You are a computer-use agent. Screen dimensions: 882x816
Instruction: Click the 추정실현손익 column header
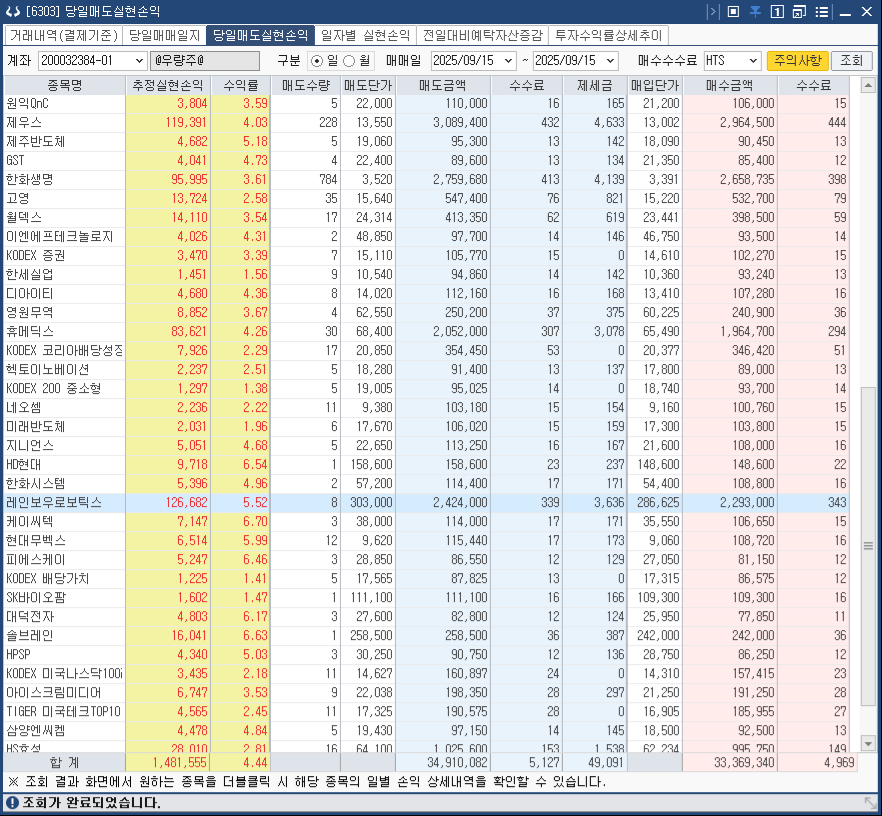(x=168, y=84)
